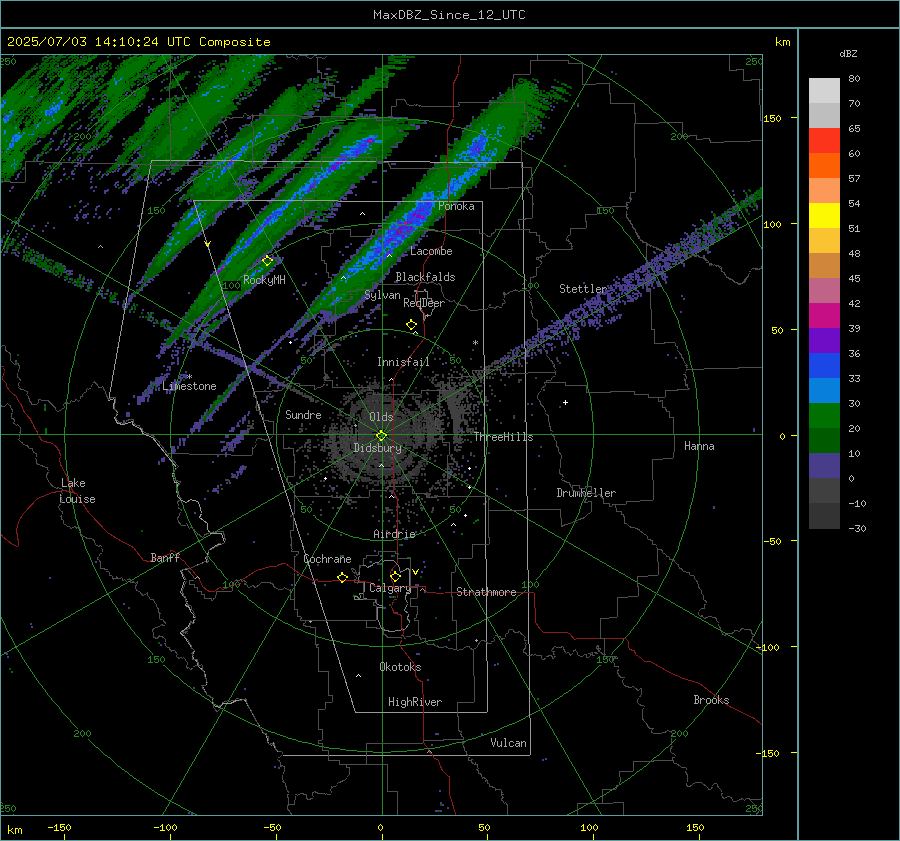The image size is (900, 841).
Task: Click the -30 value in dBZ legend
Action: pyautogui.click(x=857, y=528)
